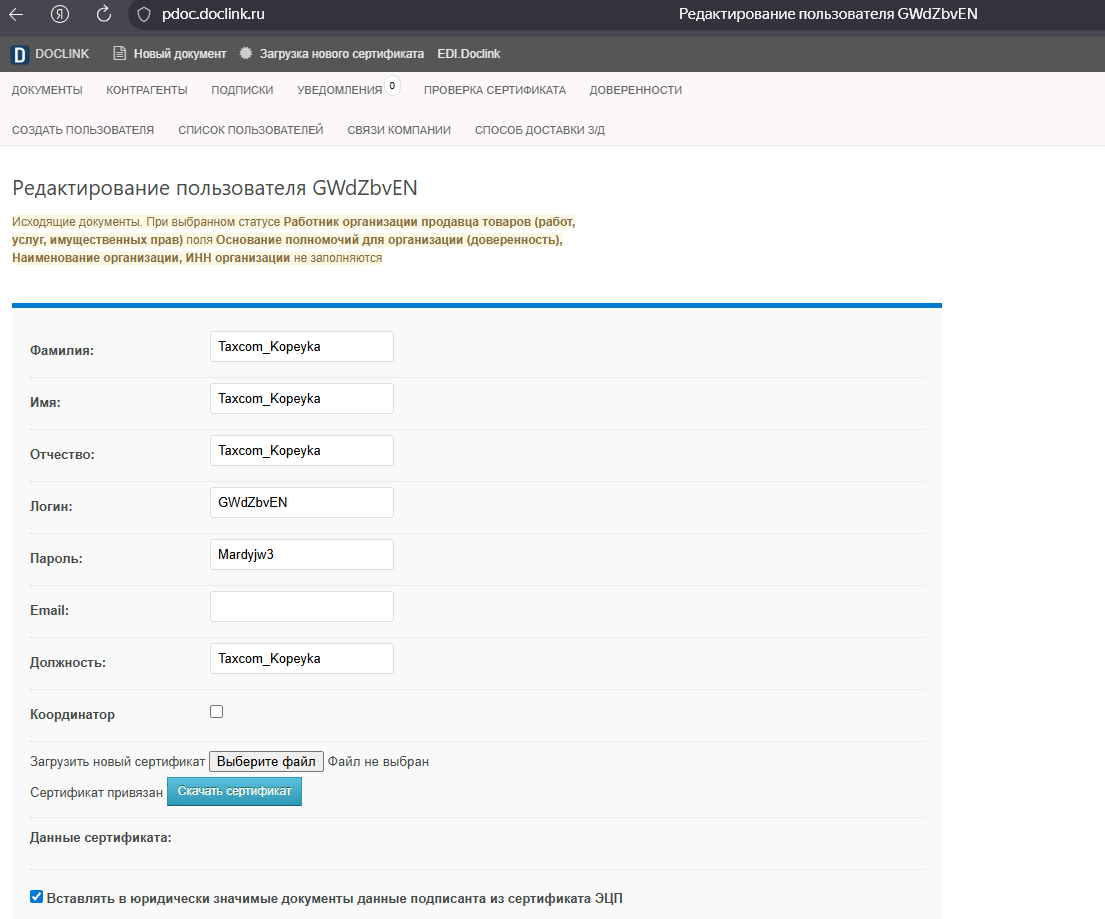1105x919 pixels.
Task: Click the site security shield icon
Action: click(144, 14)
